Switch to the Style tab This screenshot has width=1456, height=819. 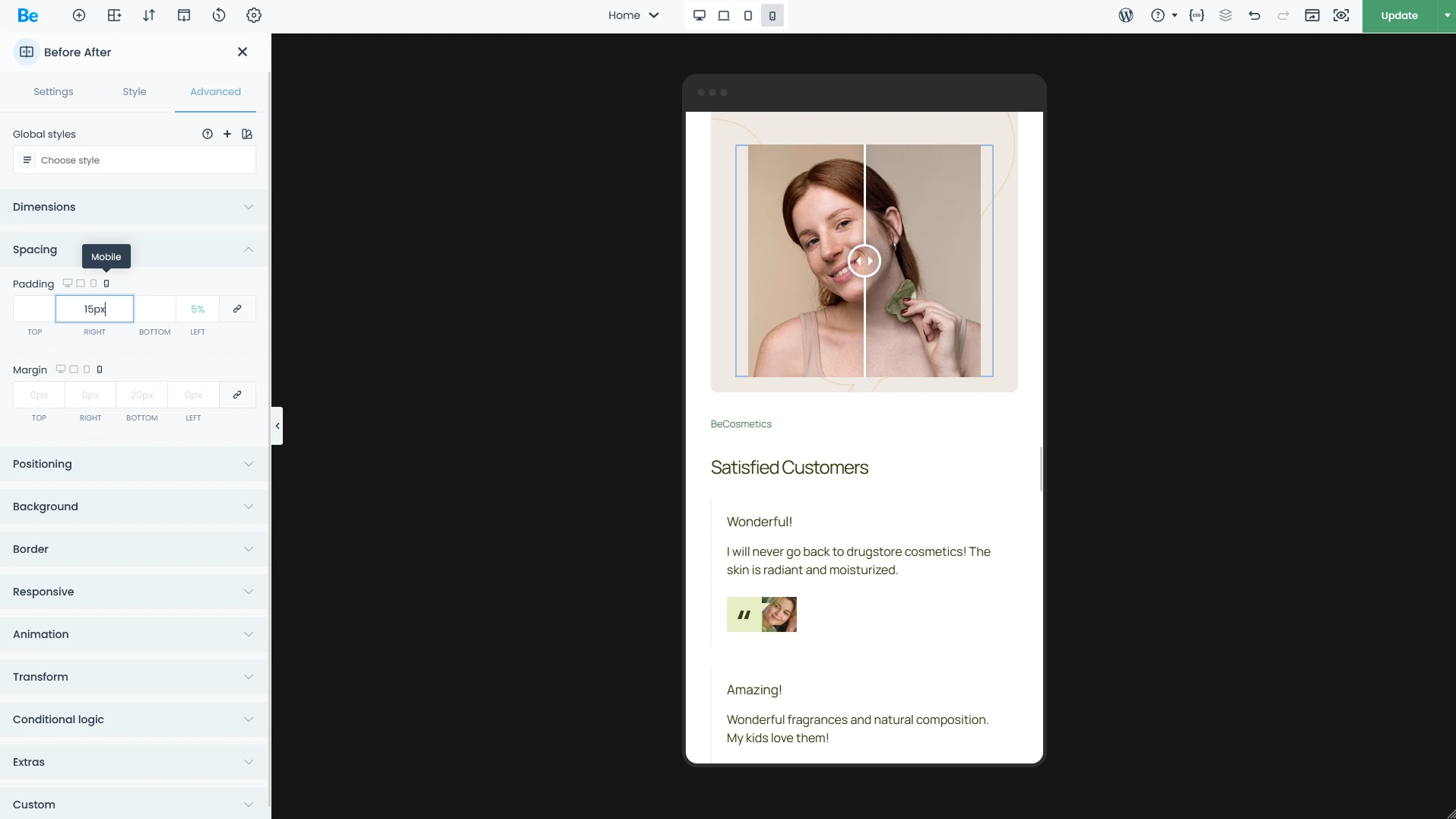pyautogui.click(x=135, y=91)
